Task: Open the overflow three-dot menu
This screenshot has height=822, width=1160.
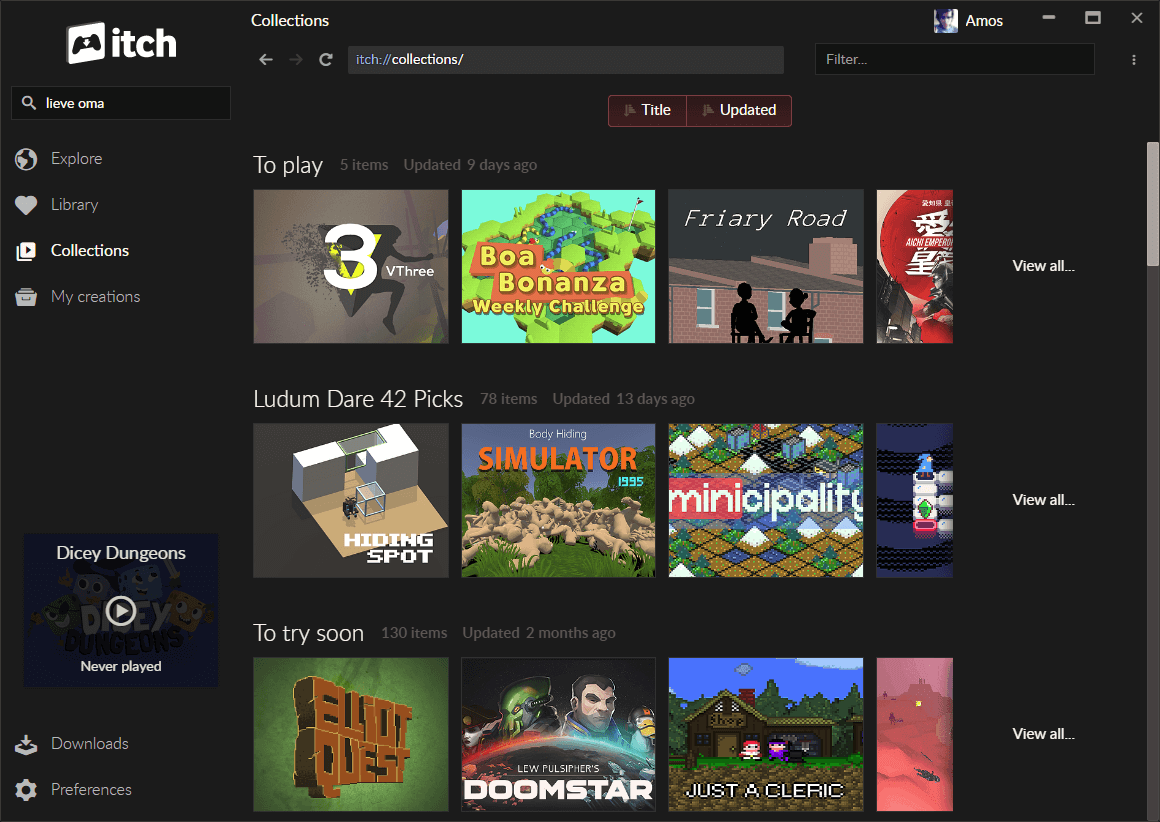Action: 1134,59
